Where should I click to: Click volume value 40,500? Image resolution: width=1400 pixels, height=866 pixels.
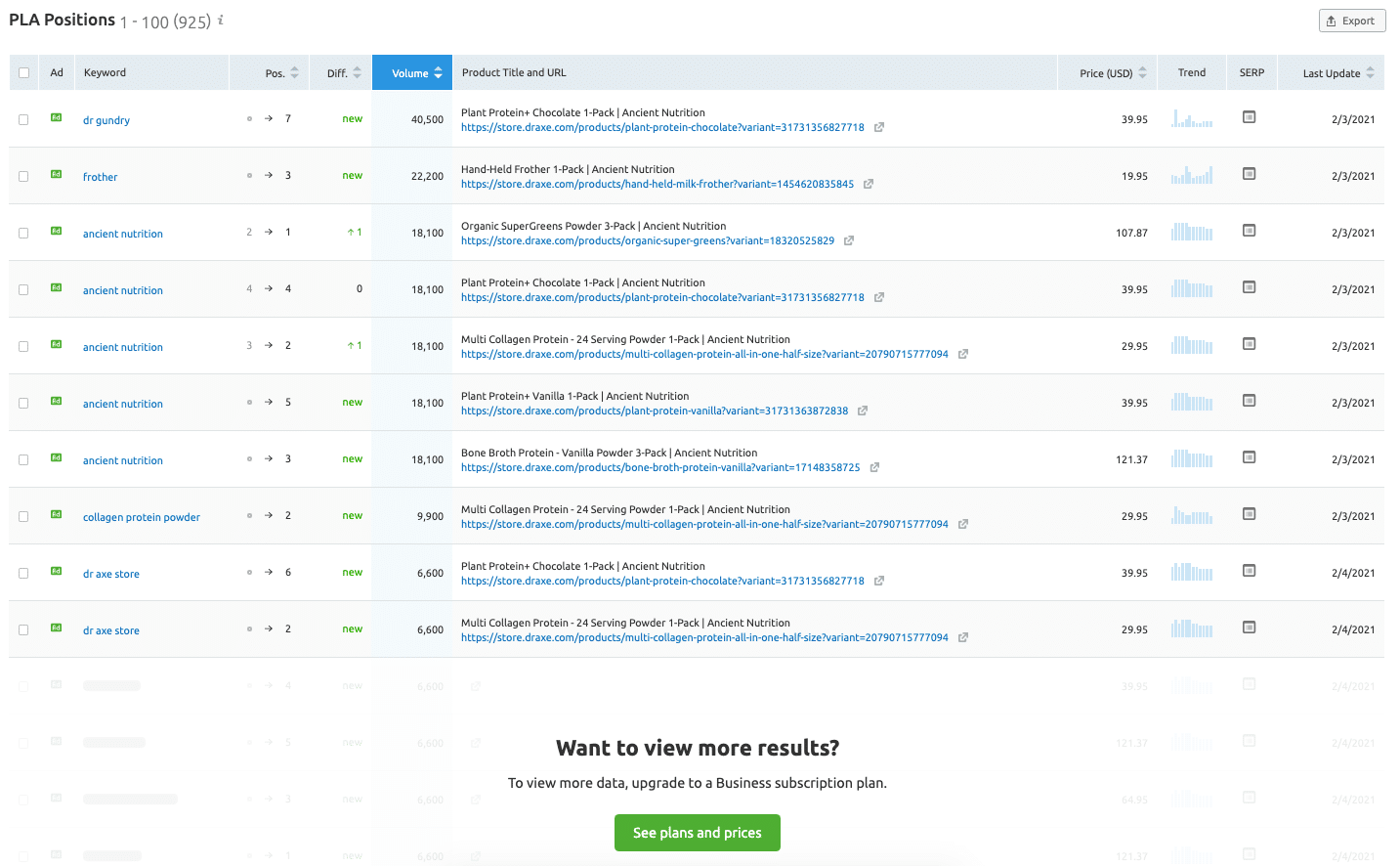(427, 119)
